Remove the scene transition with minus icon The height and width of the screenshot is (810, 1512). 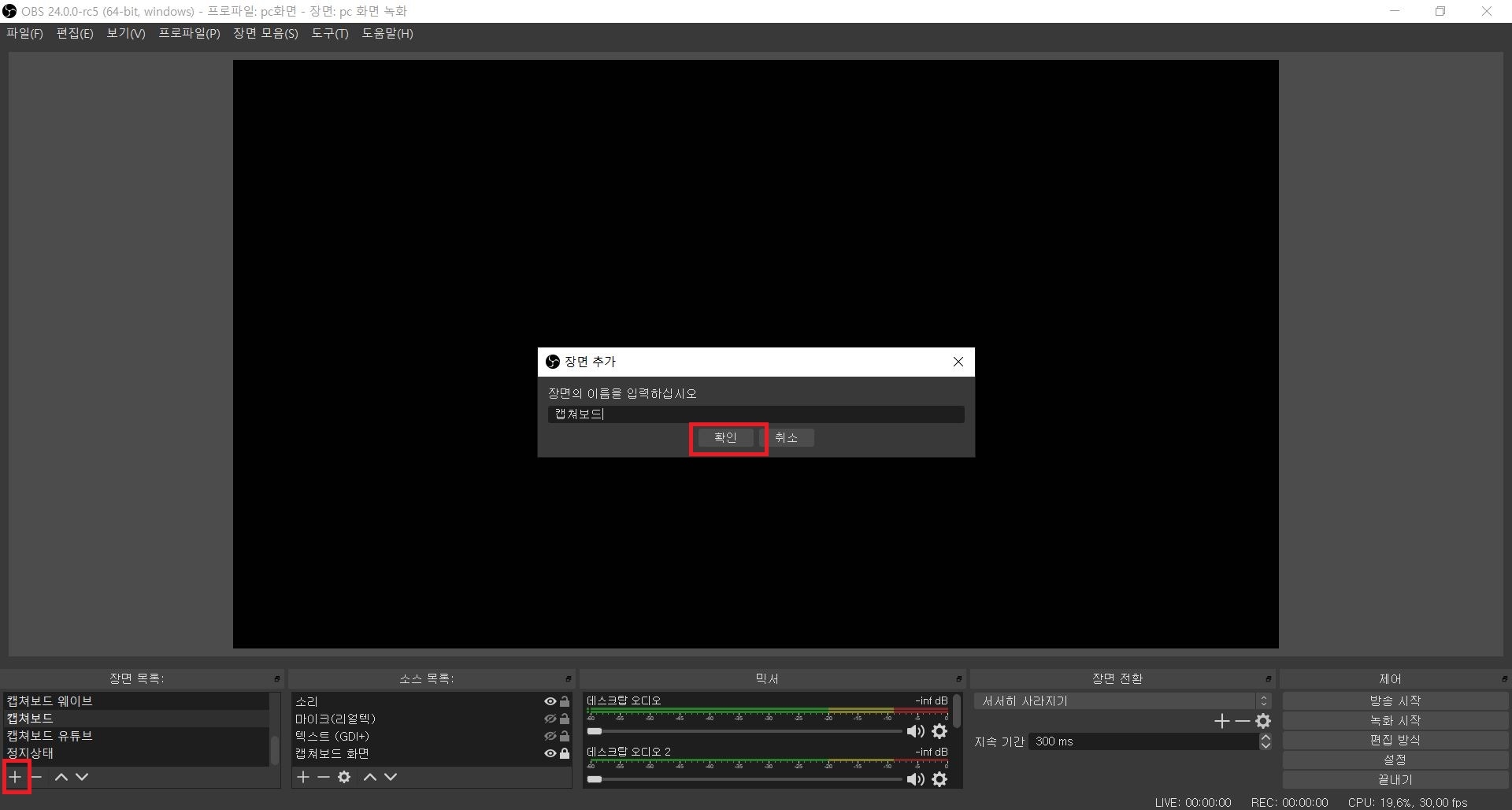pos(1243,721)
